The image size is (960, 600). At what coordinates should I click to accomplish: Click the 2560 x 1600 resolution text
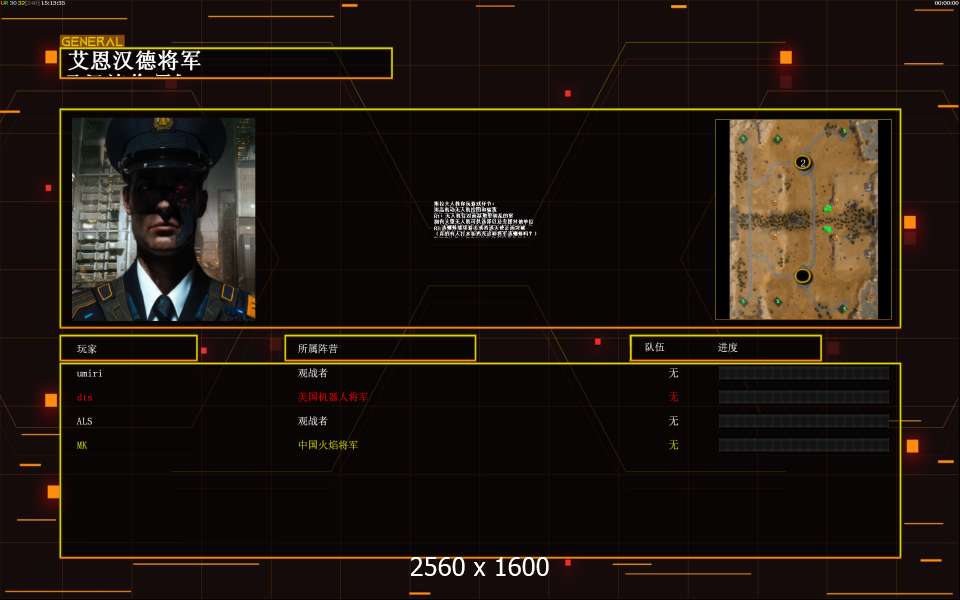point(479,567)
